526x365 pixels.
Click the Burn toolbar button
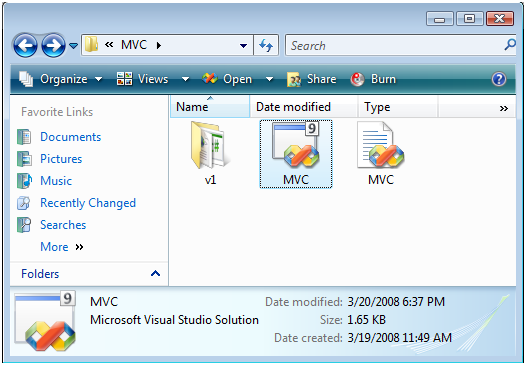tap(373, 79)
